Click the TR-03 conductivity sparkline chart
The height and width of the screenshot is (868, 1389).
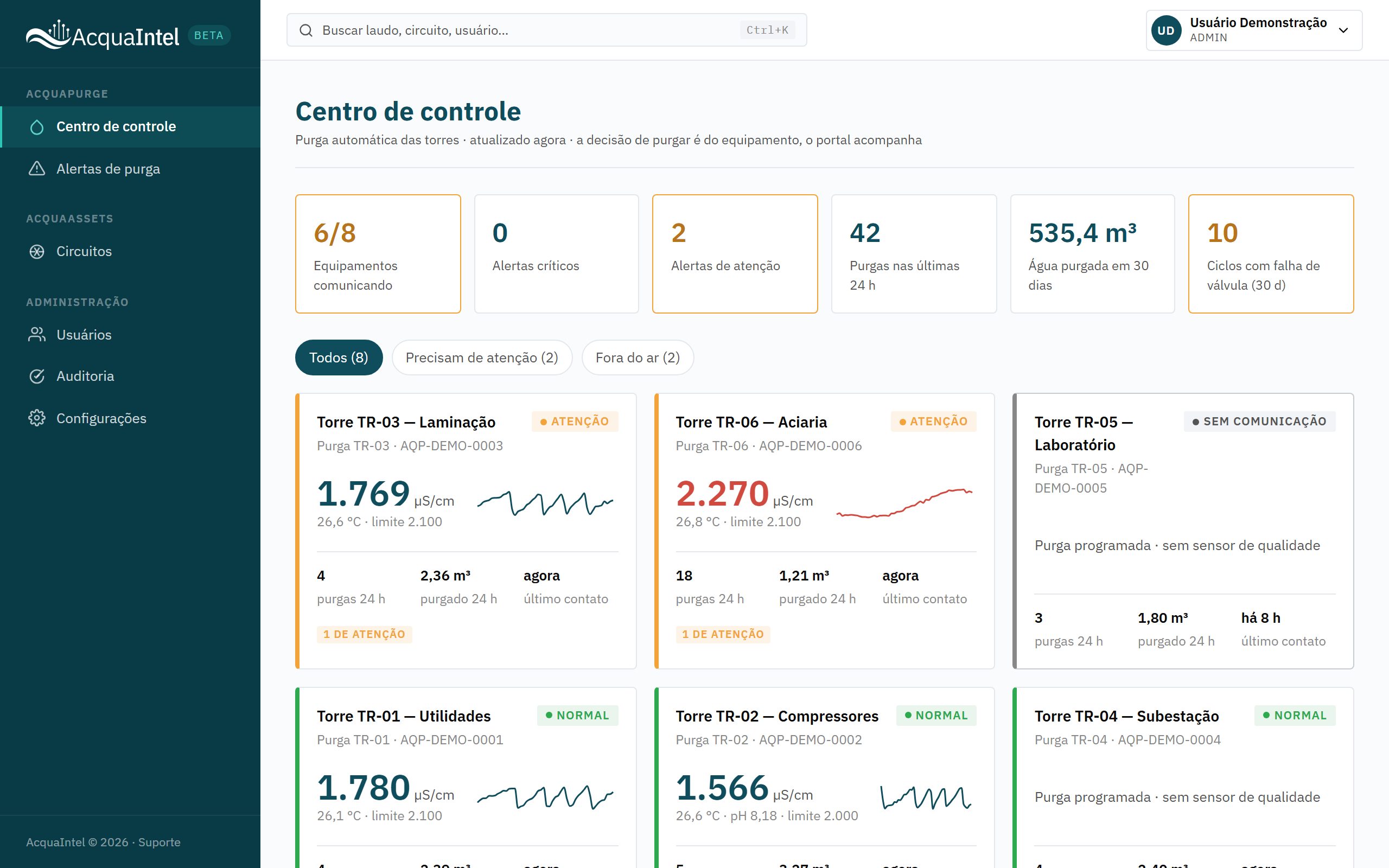[545, 503]
